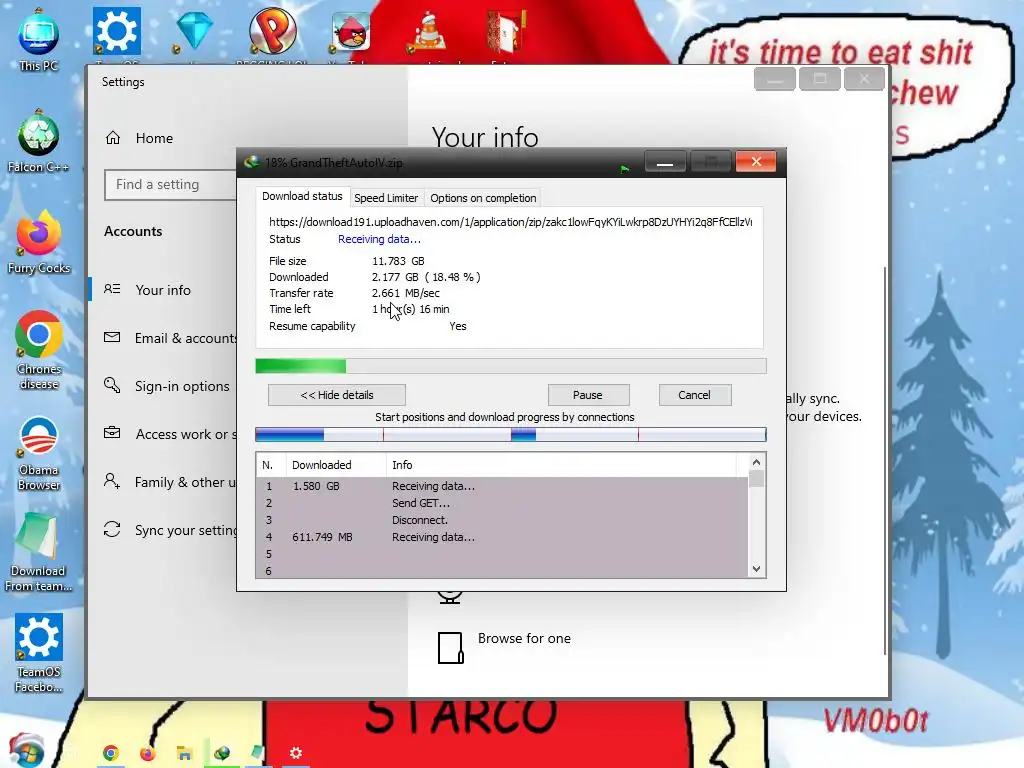This screenshot has height=768, width=1024.
Task: Switch to the Download status tab
Action: coord(302,196)
